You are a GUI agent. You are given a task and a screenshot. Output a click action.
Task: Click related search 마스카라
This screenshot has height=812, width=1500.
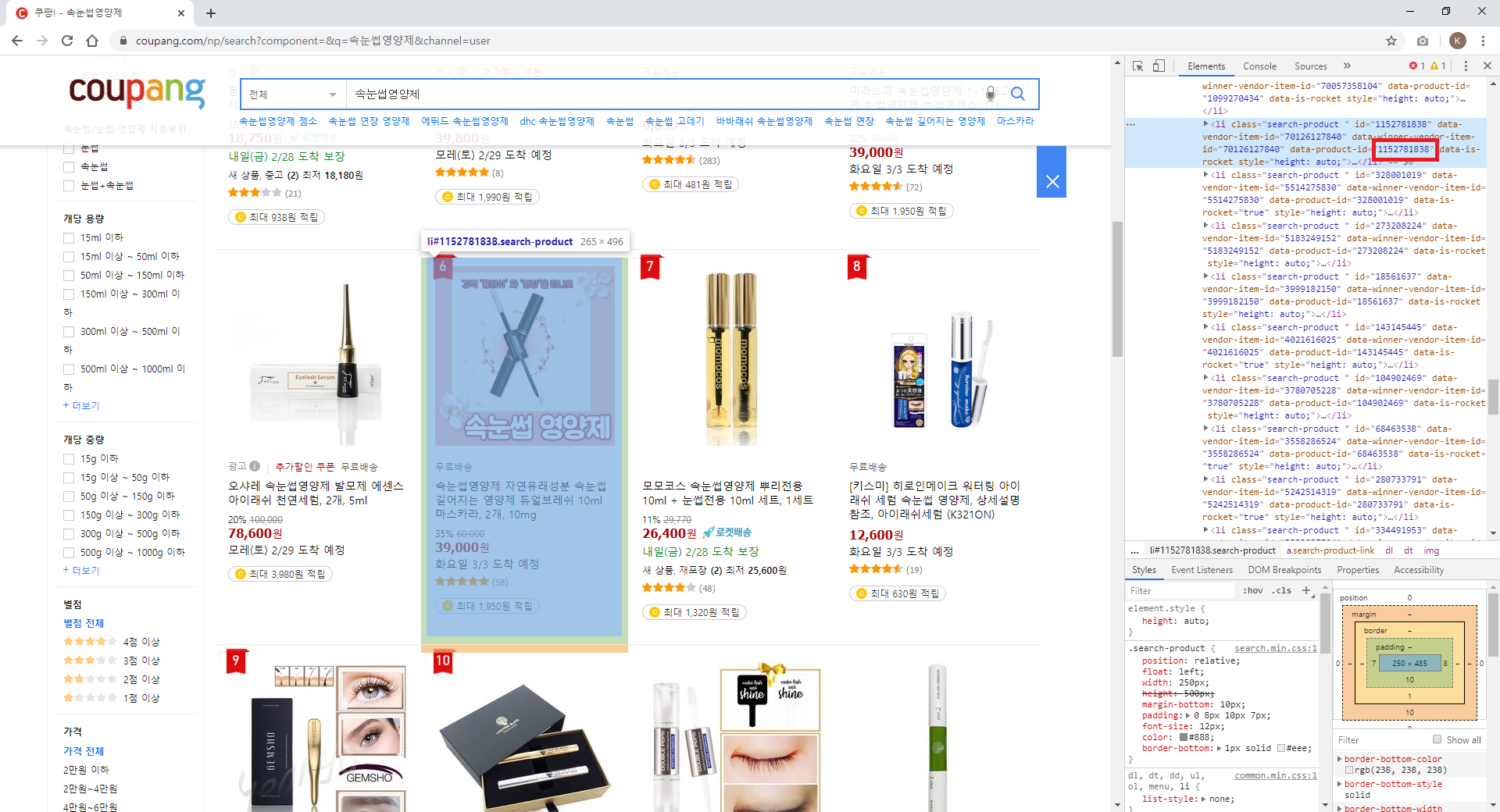(x=1015, y=121)
